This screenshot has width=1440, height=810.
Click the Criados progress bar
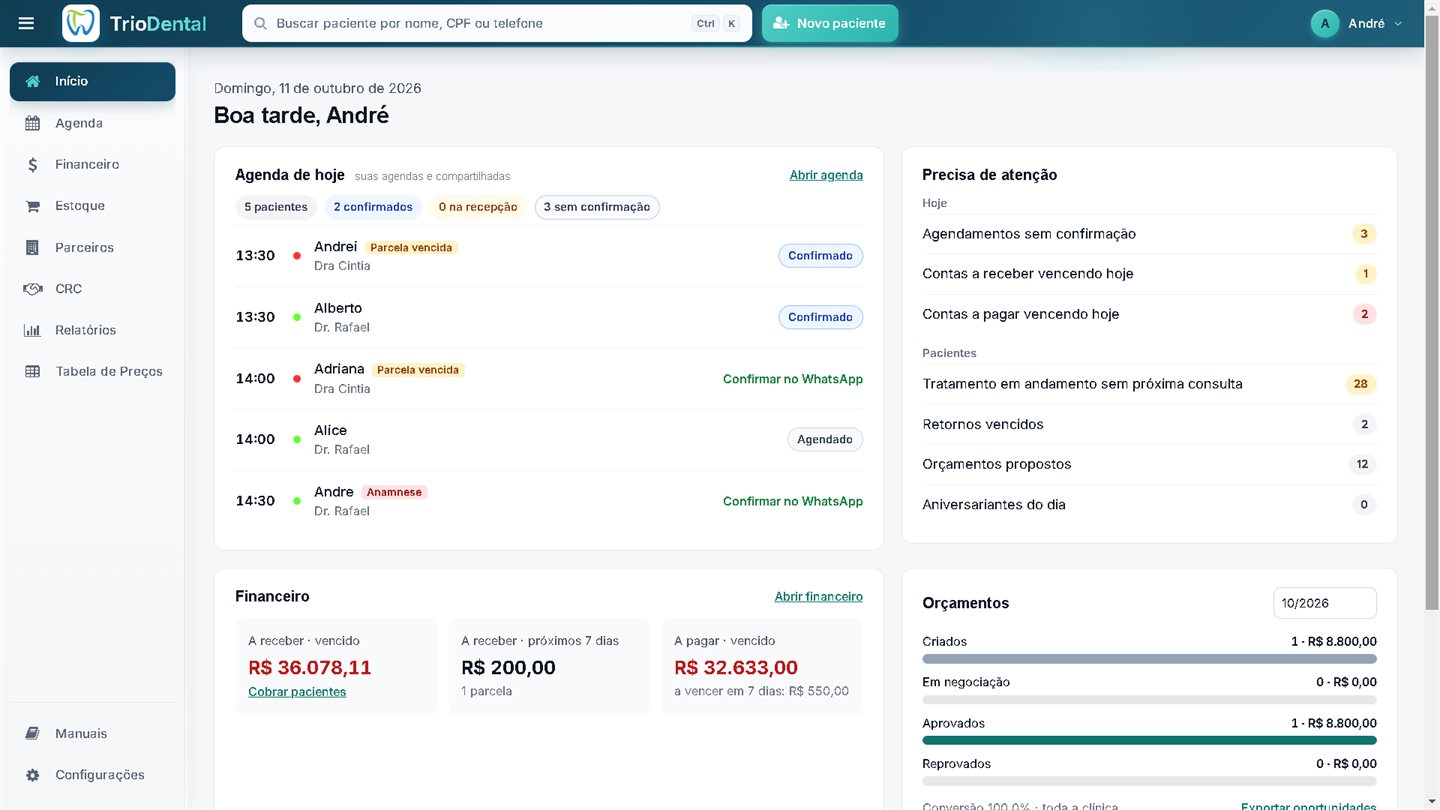1149,659
